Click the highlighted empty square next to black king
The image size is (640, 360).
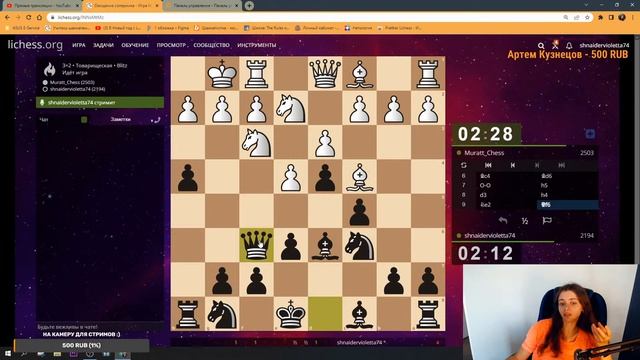tap(325, 313)
